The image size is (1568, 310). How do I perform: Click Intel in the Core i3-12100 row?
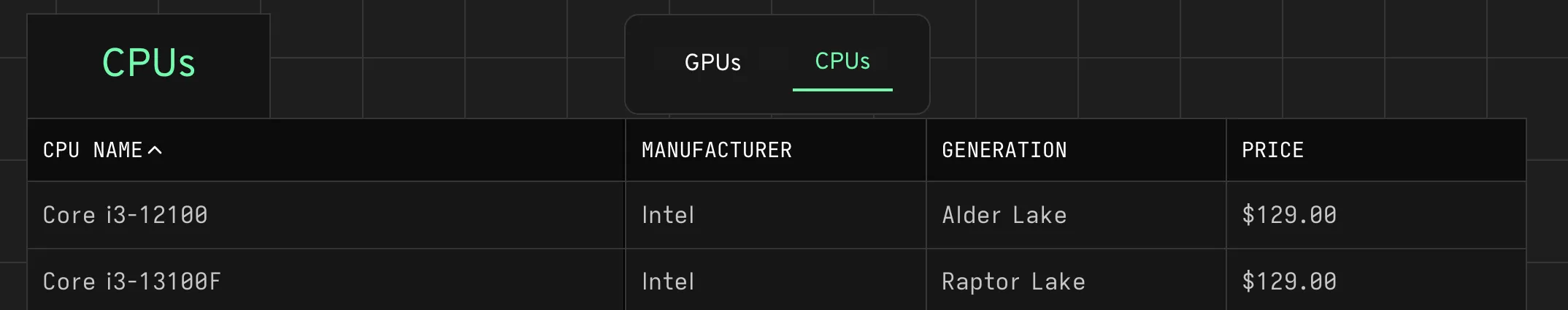coord(668,215)
